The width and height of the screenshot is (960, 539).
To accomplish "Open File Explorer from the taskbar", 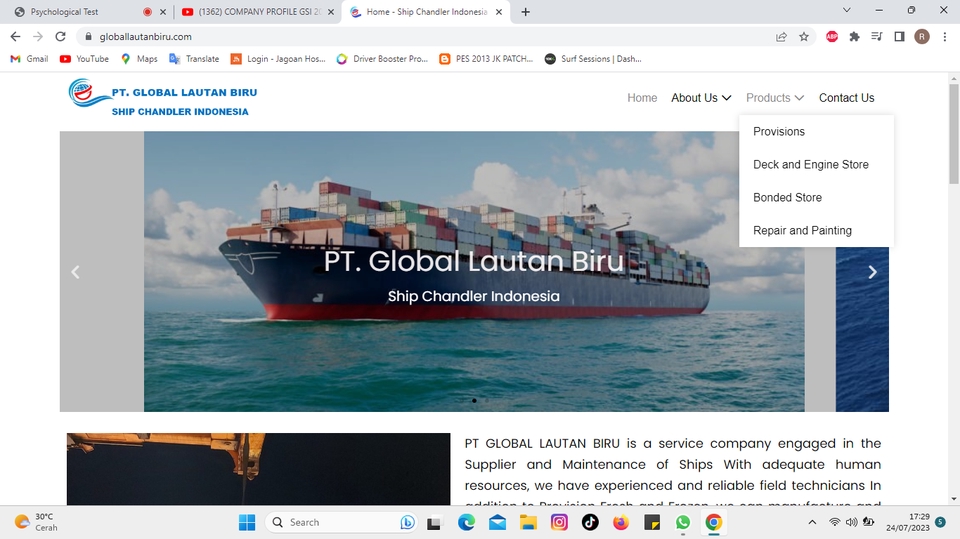I will click(x=528, y=522).
